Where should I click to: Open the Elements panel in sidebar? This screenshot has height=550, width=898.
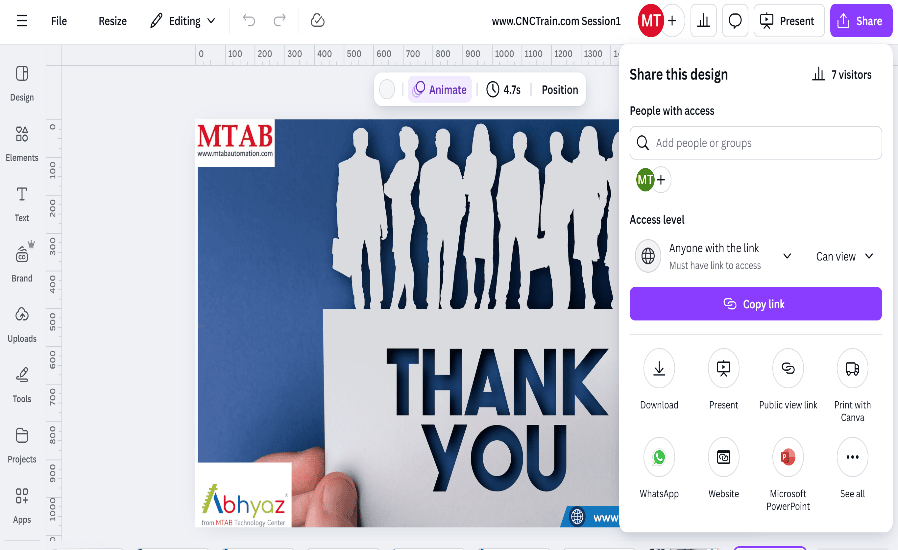pyautogui.click(x=22, y=143)
